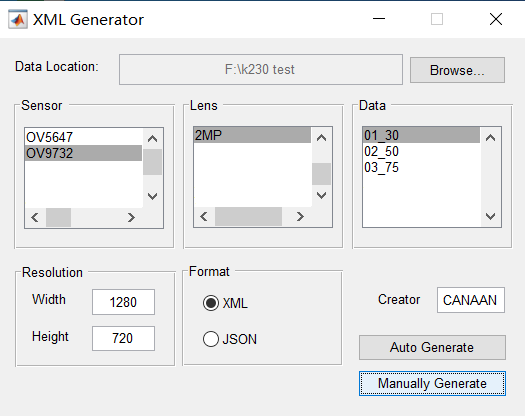Viewport: 525px width, 416px height.
Task: Click Lens list scroll right arrow
Action: pyautogui.click(x=300, y=217)
